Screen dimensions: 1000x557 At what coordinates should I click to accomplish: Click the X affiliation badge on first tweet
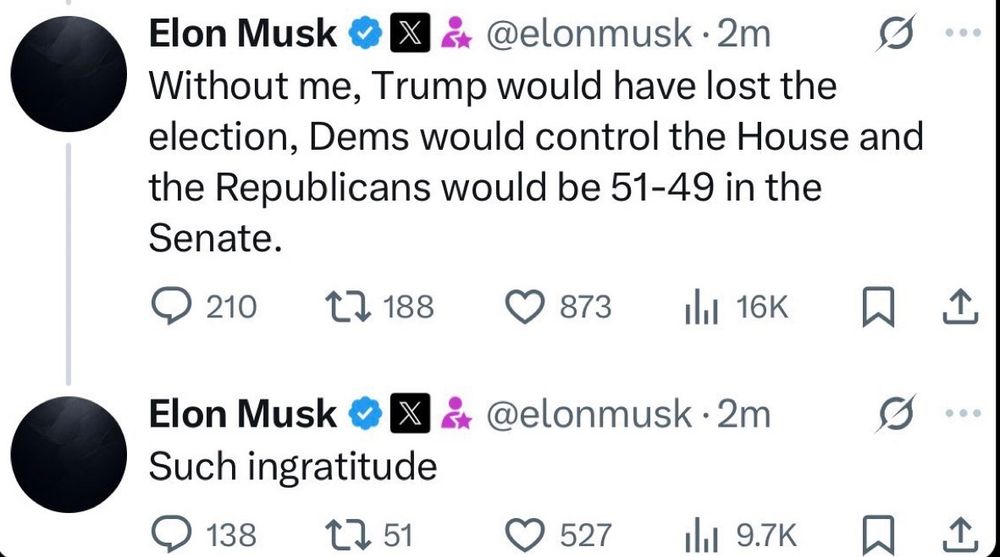tap(410, 33)
